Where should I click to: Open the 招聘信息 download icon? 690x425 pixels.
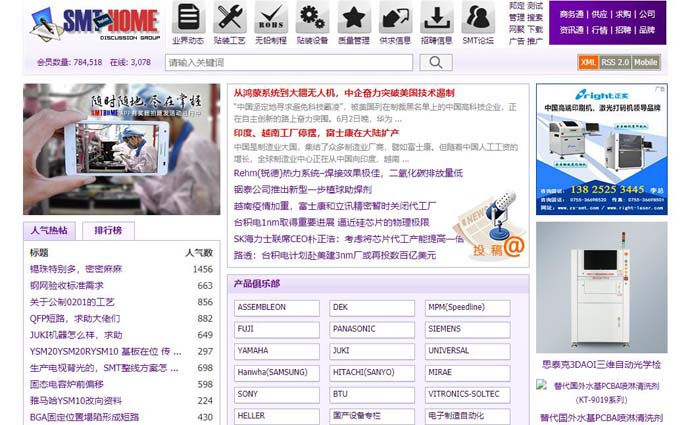tap(437, 17)
